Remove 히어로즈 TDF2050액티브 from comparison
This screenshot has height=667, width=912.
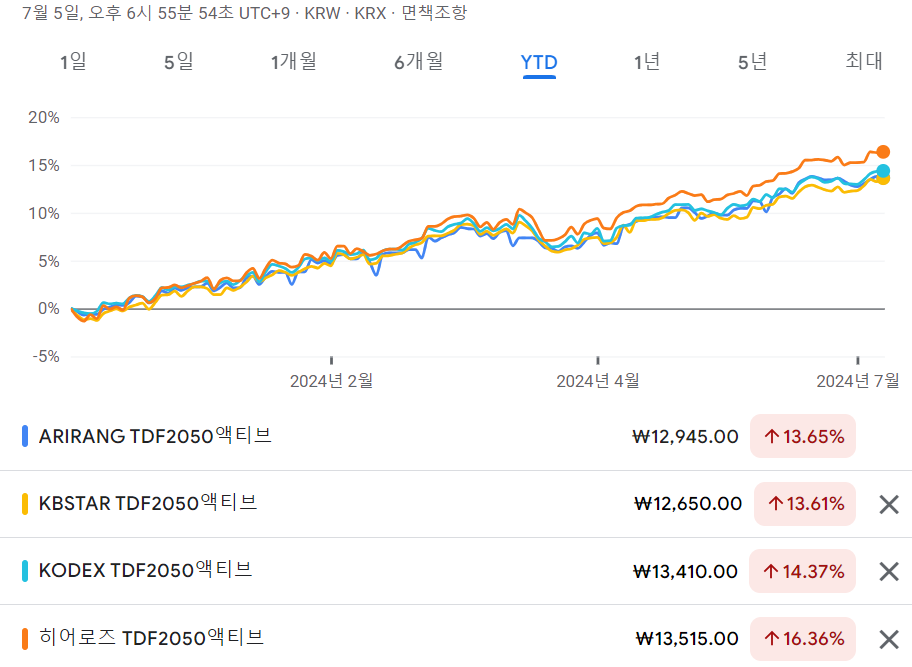pos(889,639)
